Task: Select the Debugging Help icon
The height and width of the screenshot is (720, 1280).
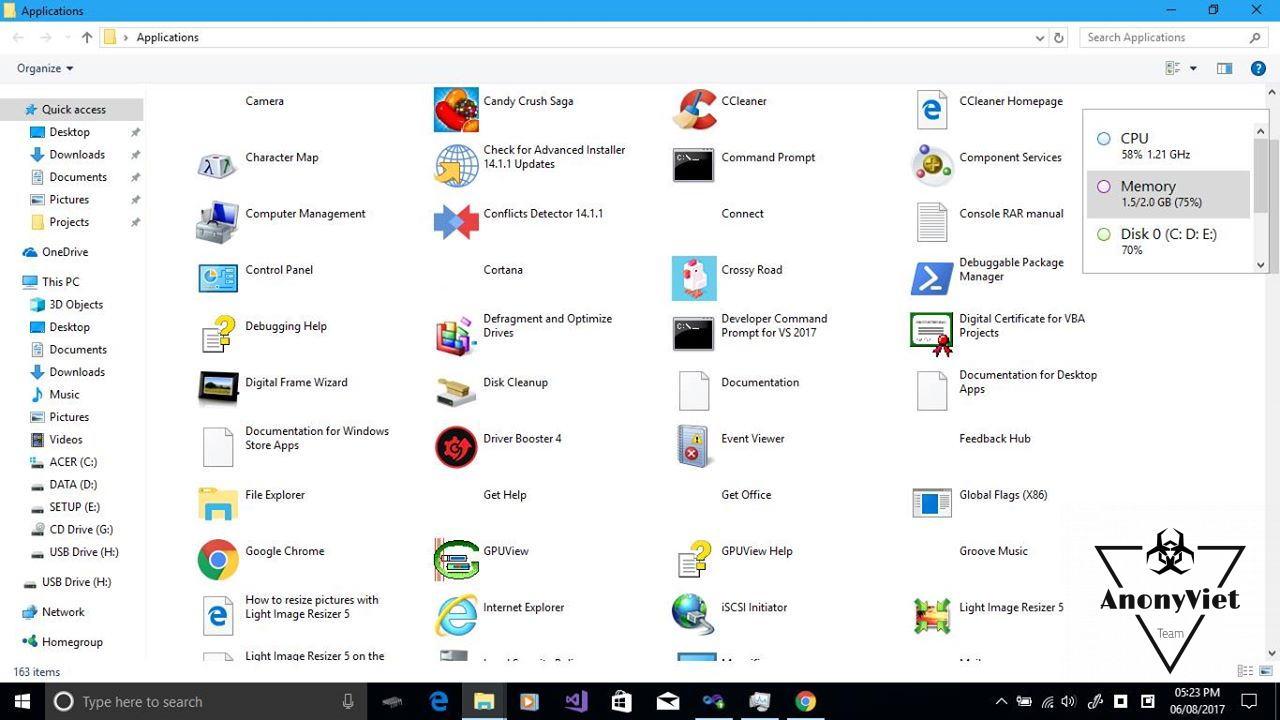Action: 217,334
